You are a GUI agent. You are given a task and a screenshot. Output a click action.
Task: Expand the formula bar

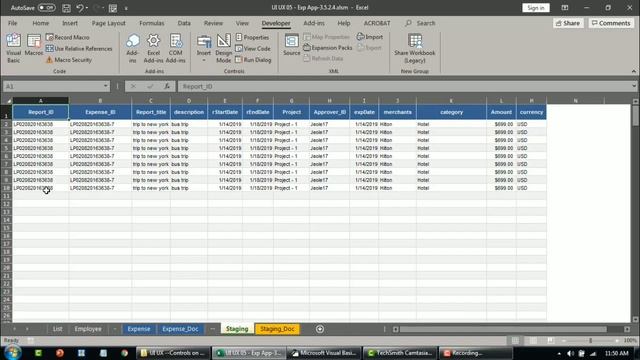click(x=633, y=86)
